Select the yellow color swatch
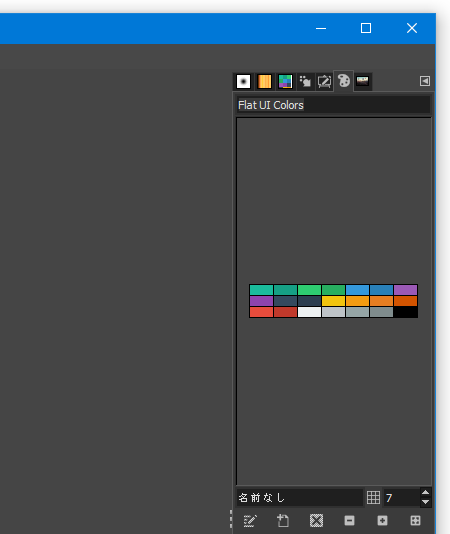Viewport: 450px width, 534px height. [x=333, y=301]
